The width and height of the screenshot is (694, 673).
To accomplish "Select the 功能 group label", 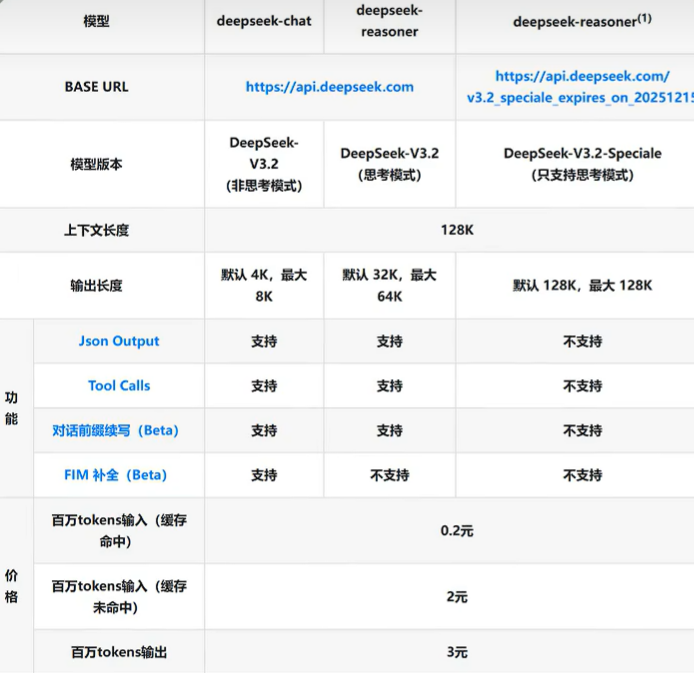I will click(12, 408).
